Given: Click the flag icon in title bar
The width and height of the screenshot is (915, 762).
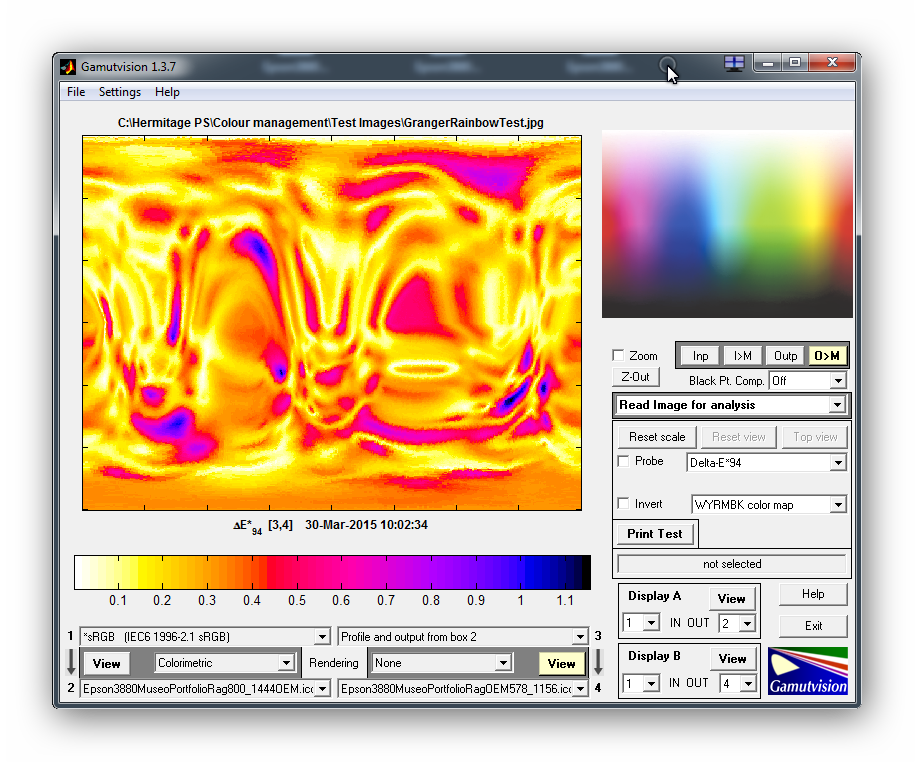Looking at the screenshot, I should (734, 63).
